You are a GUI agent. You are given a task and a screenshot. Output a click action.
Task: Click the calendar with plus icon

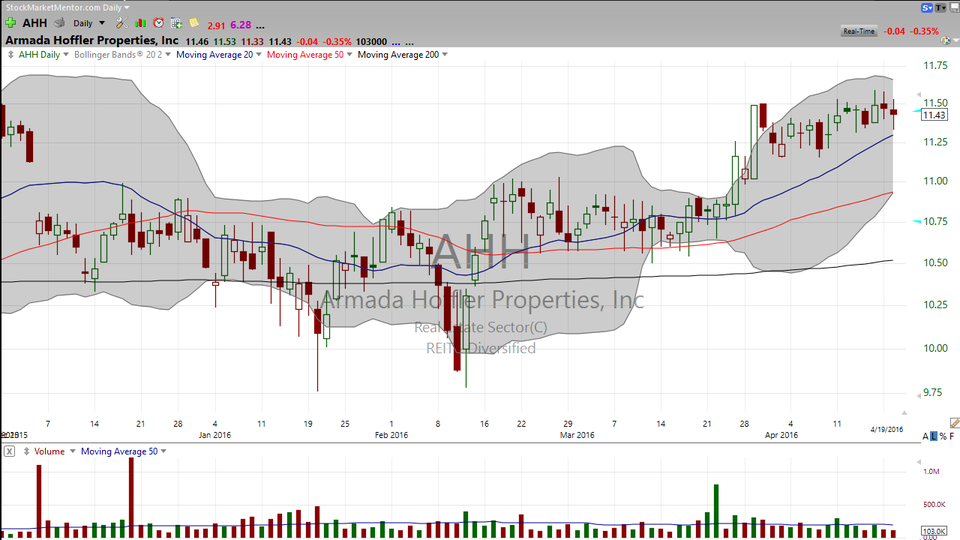176,23
